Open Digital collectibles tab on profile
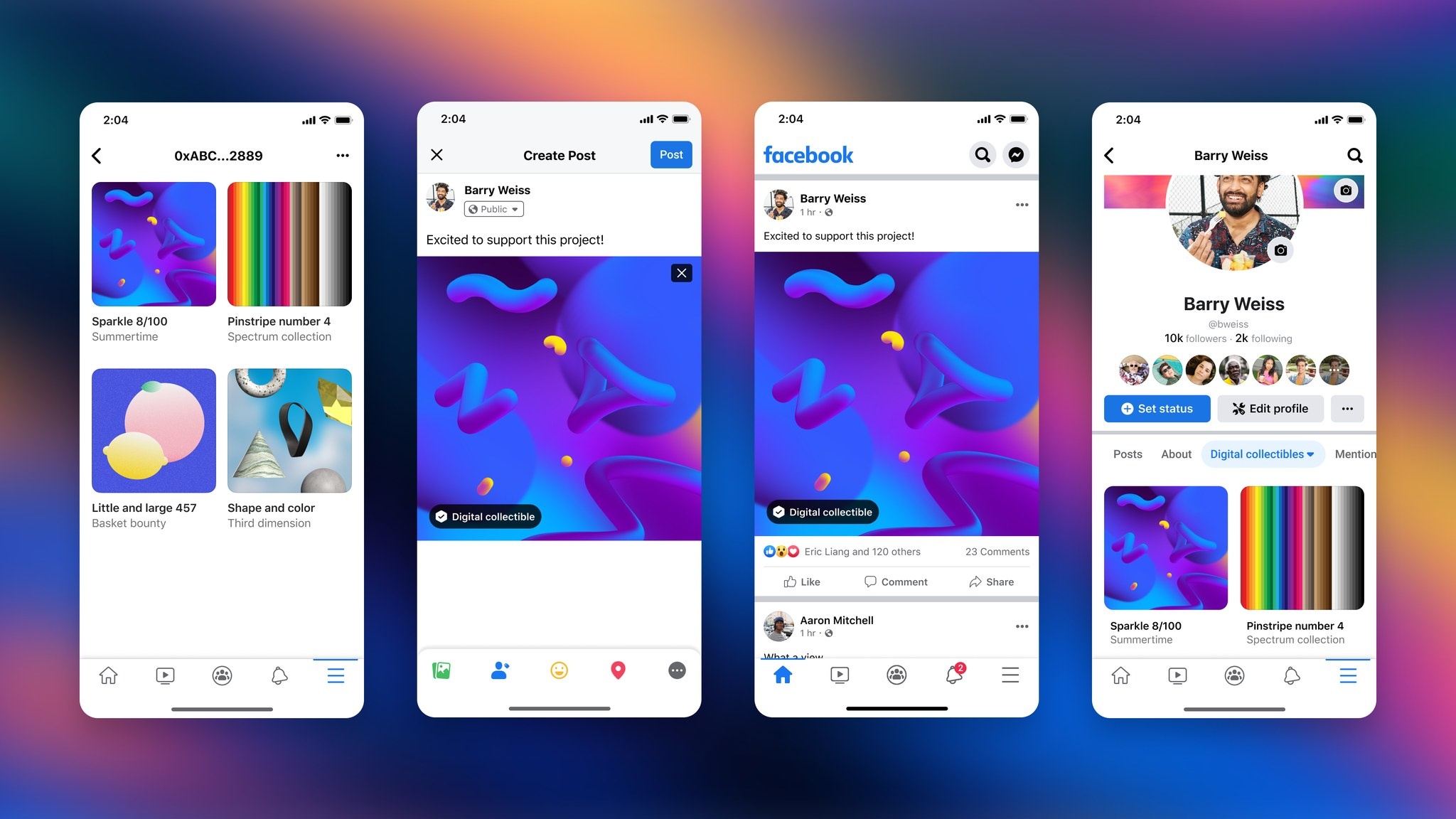1456x819 pixels. click(1256, 454)
